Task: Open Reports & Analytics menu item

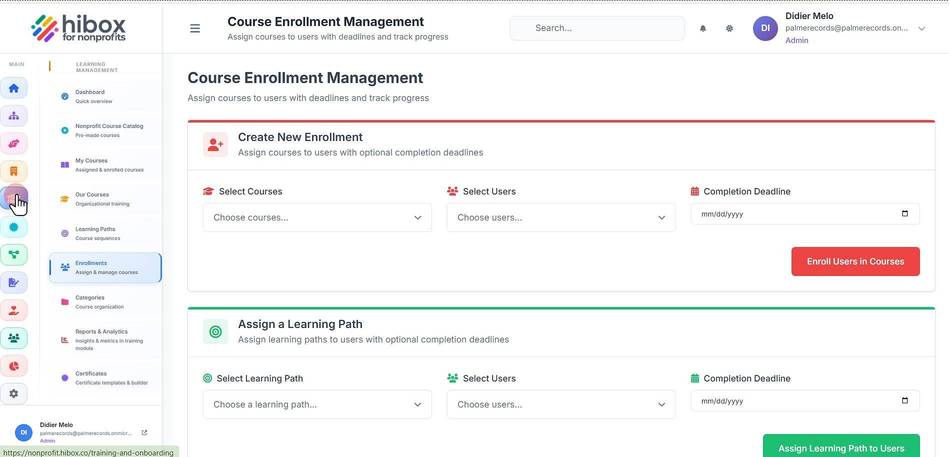Action: [x=105, y=340]
